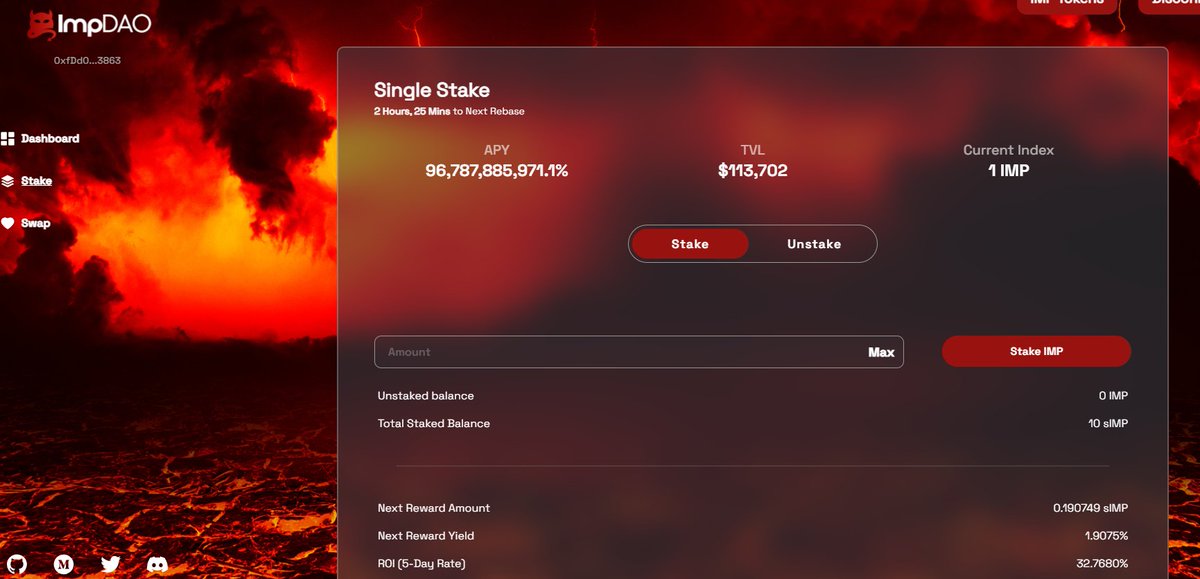Open the Medium icon link
Image resolution: width=1200 pixels, height=579 pixels.
64,564
